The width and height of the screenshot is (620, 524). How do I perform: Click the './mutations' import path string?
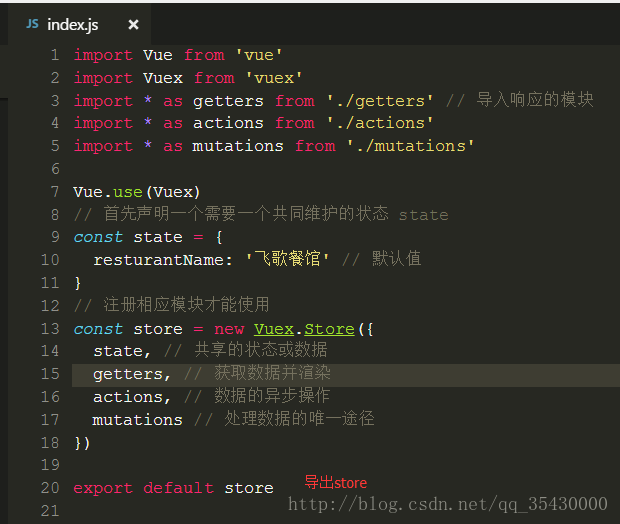tap(410, 146)
